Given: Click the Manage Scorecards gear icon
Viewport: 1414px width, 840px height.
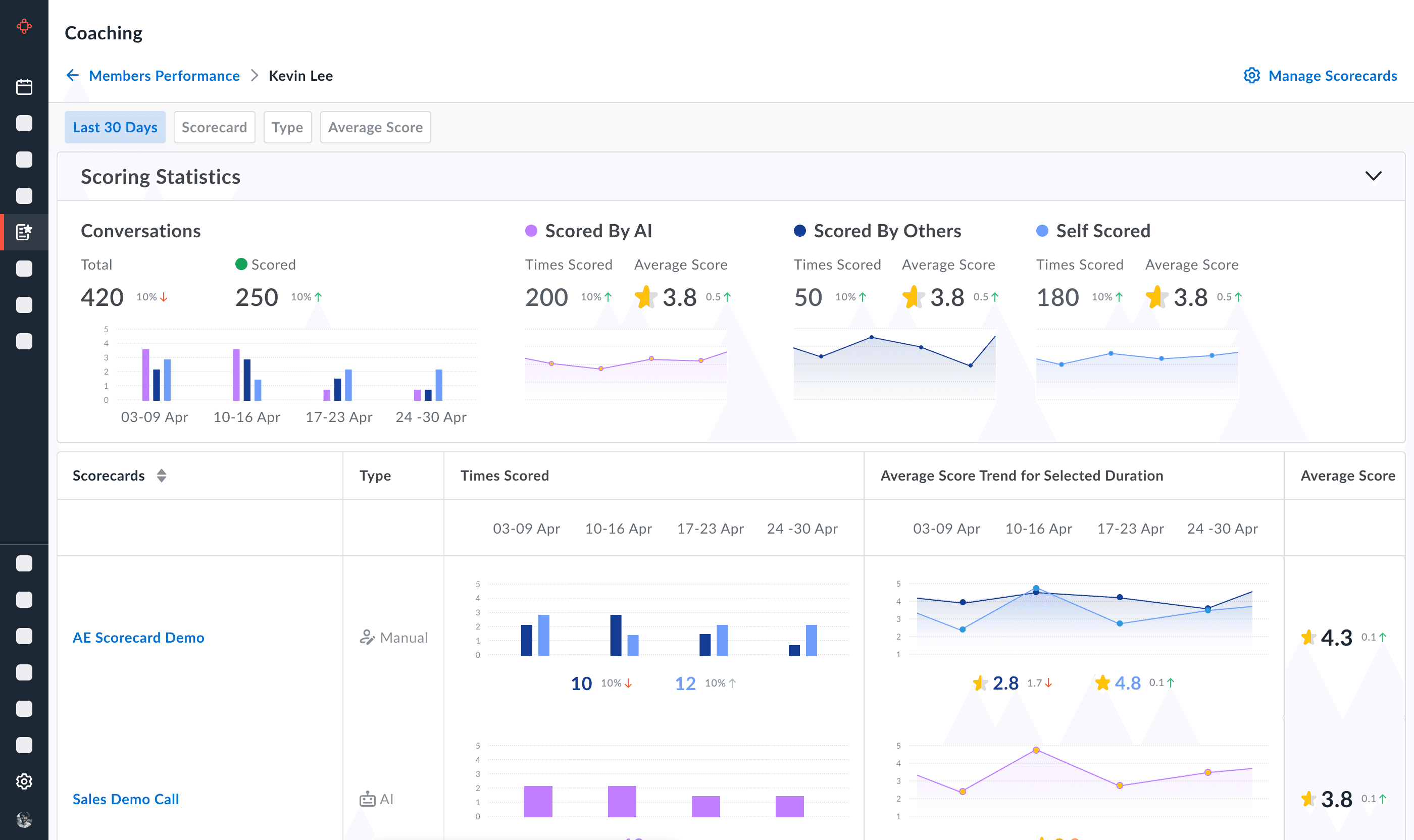Looking at the screenshot, I should coord(1251,75).
